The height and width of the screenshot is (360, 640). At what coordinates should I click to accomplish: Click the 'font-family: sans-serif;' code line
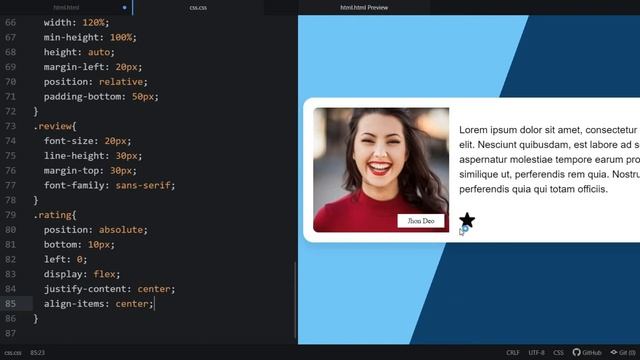109,185
